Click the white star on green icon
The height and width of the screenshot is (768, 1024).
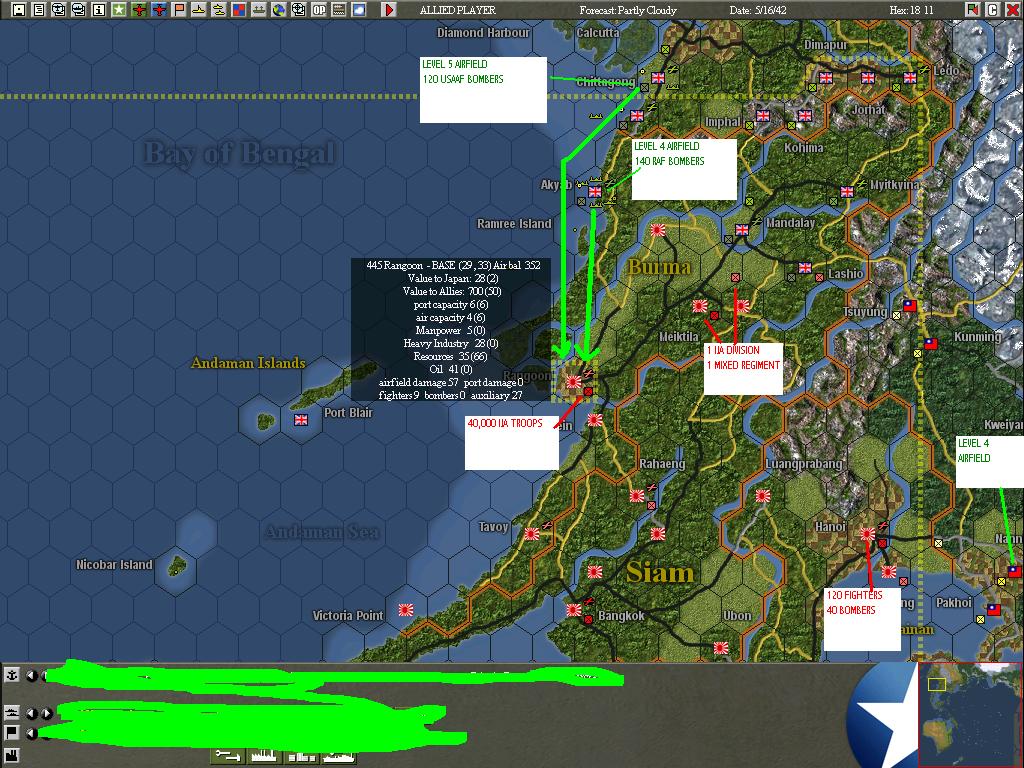click(x=119, y=10)
